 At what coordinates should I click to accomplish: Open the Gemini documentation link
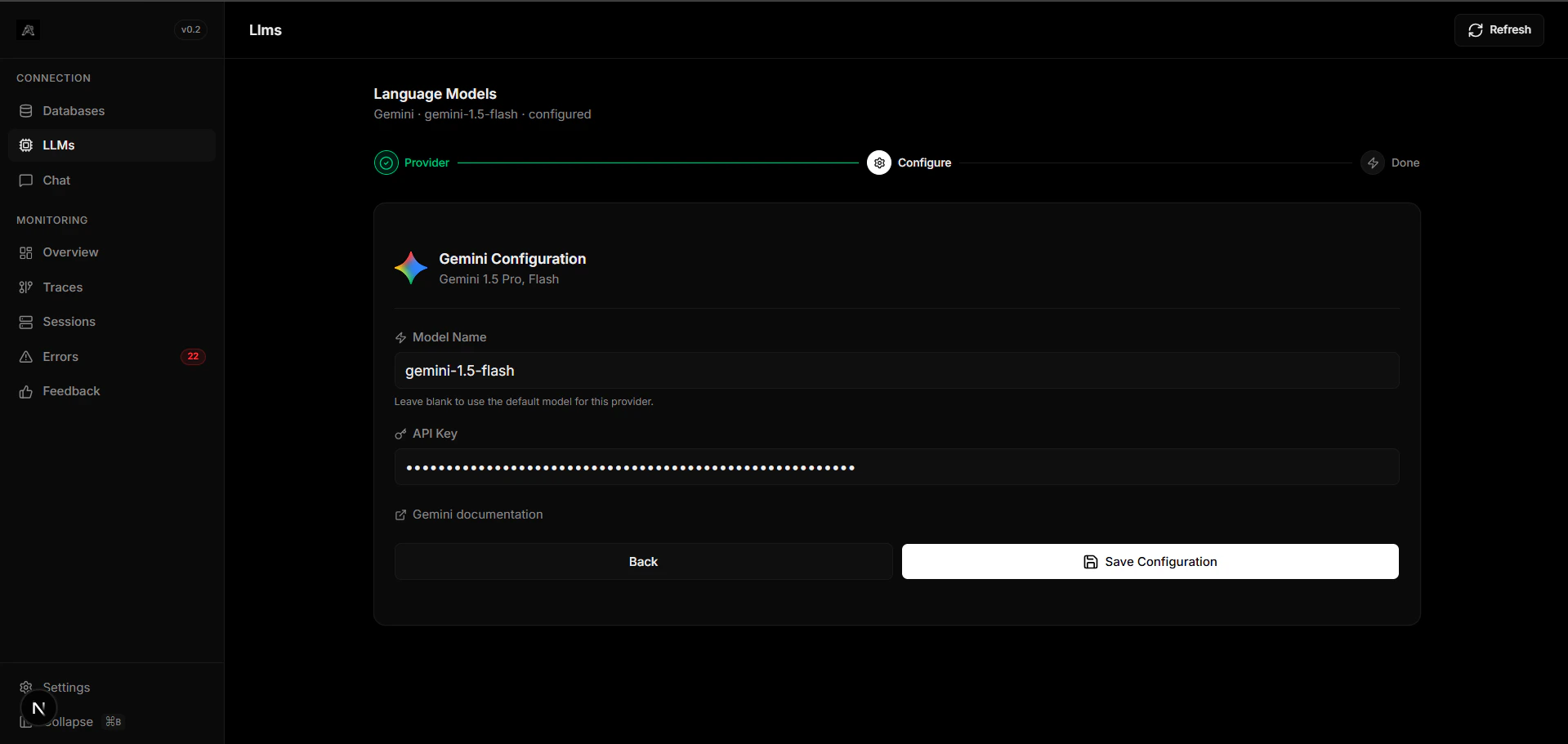(469, 515)
